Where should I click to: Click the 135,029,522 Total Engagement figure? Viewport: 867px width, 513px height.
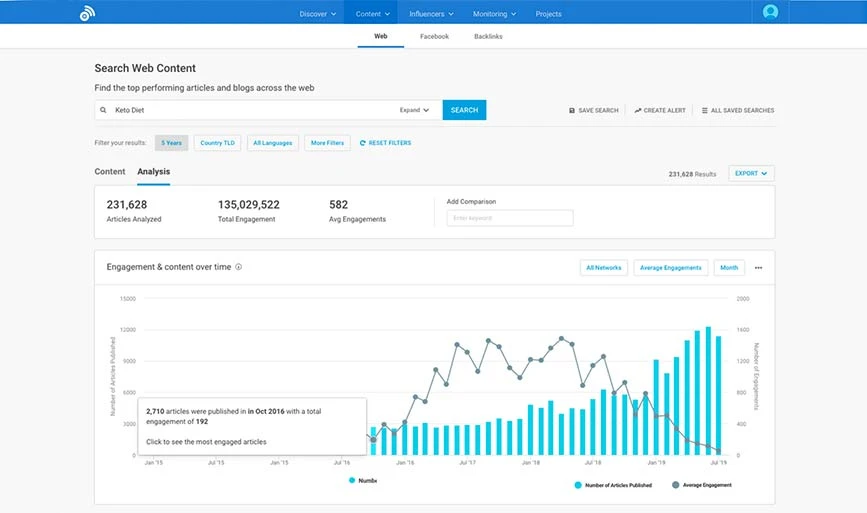coord(249,205)
